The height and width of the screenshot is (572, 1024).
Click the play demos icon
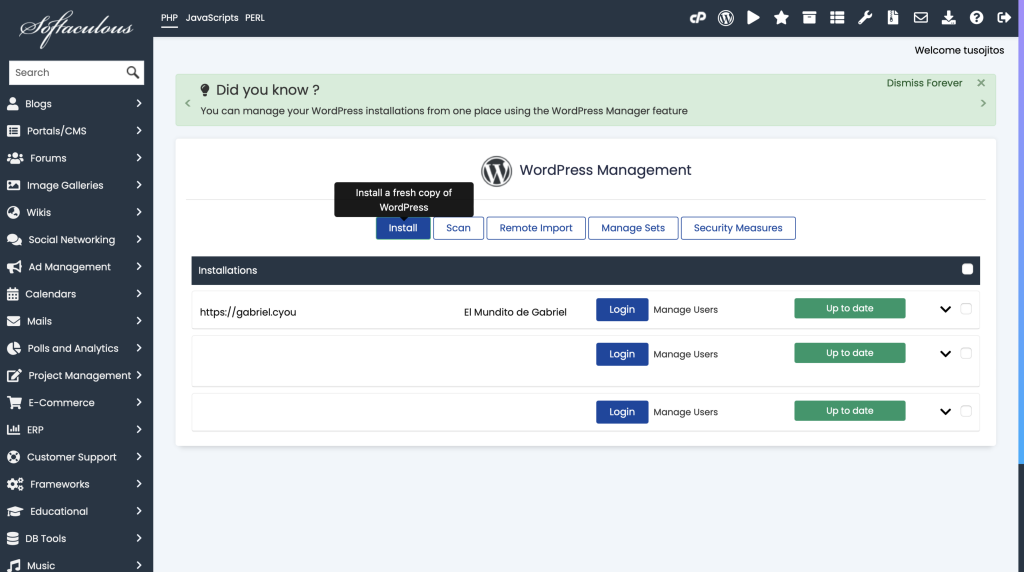click(753, 18)
